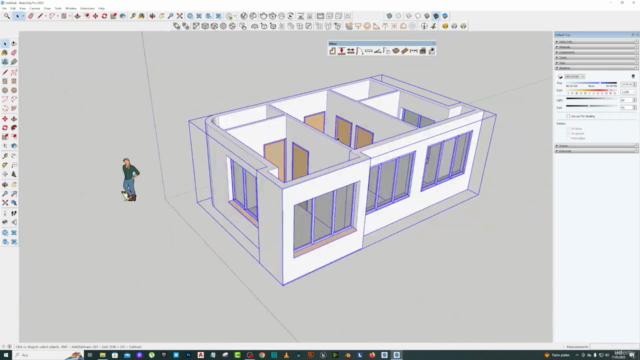Image resolution: width=640 pixels, height=360 pixels.
Task: Click the Measurements box in status bar
Action: coord(614,347)
